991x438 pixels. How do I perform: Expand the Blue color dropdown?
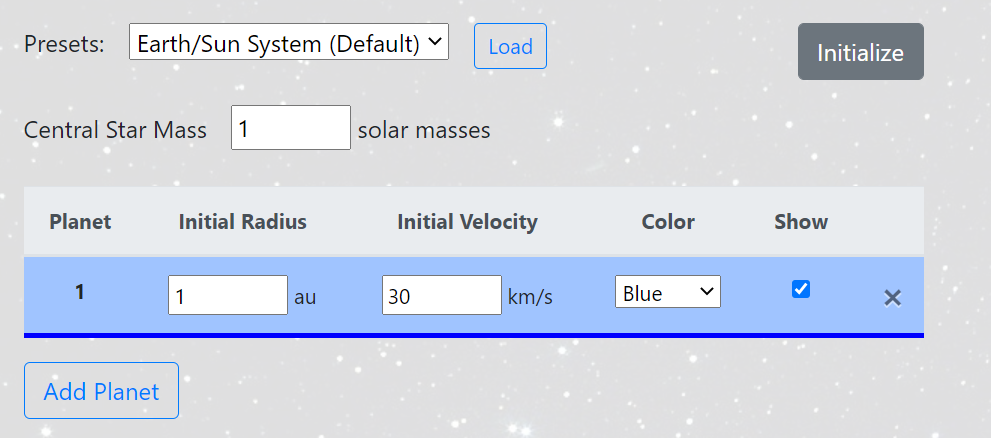(x=667, y=291)
